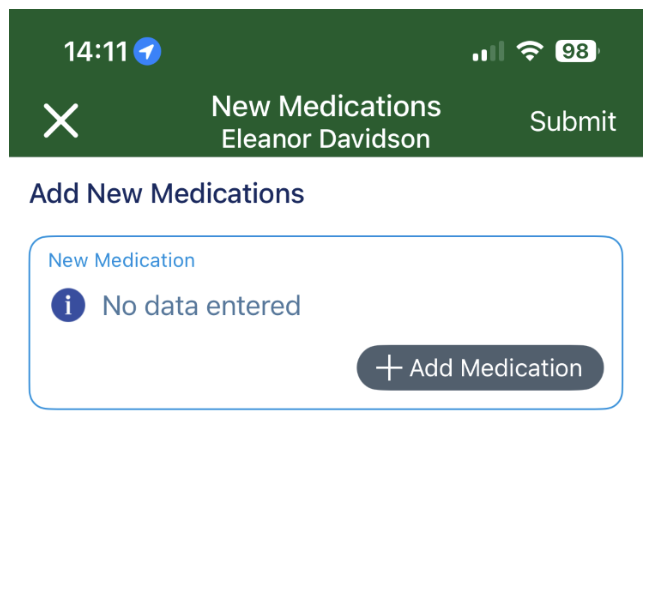Tap the Wi-Fi status icon
Screen dimensions: 654x590
pyautogui.click(x=530, y=51)
